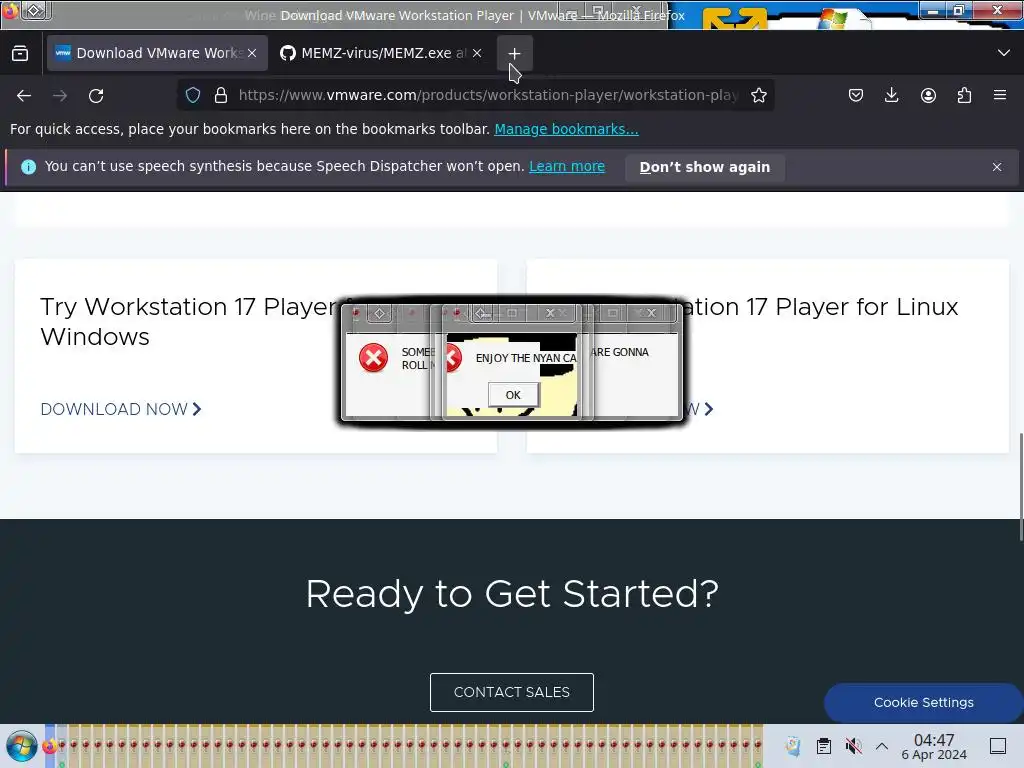This screenshot has width=1024, height=768.
Task: Click OK in the Nyan Cat dialog
Action: [x=513, y=395]
